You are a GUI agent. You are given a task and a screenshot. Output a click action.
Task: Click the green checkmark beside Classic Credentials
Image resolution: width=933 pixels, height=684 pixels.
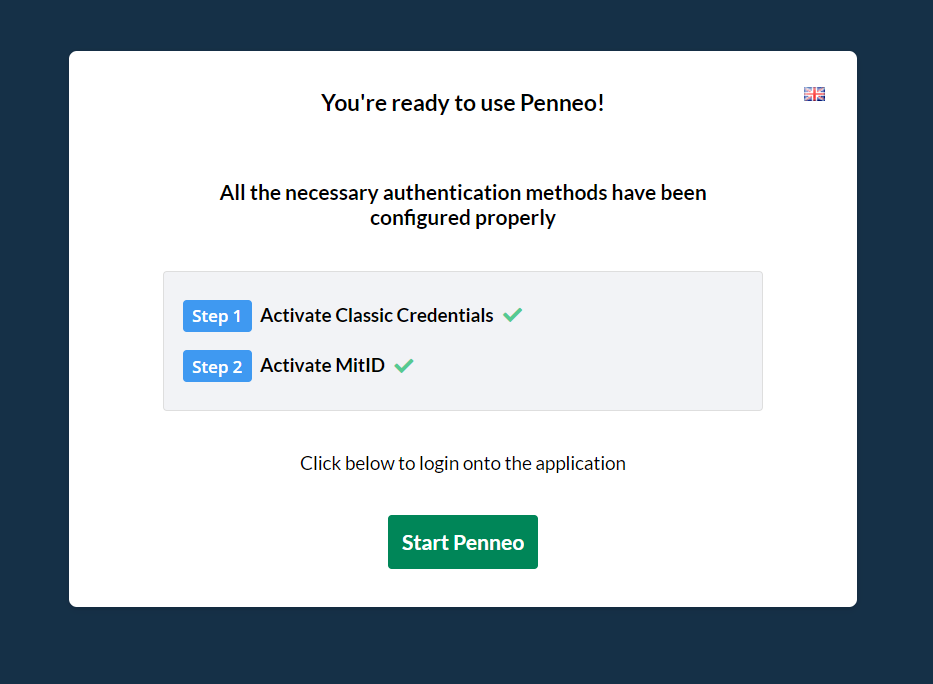tap(512, 315)
